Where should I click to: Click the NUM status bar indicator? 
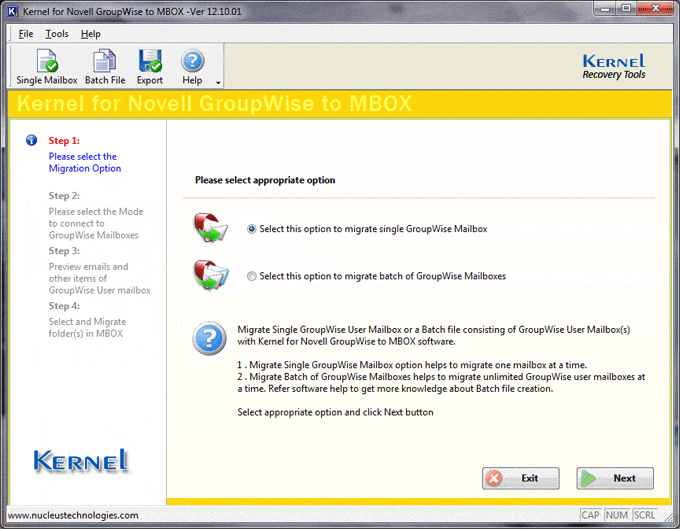pyautogui.click(x=617, y=515)
